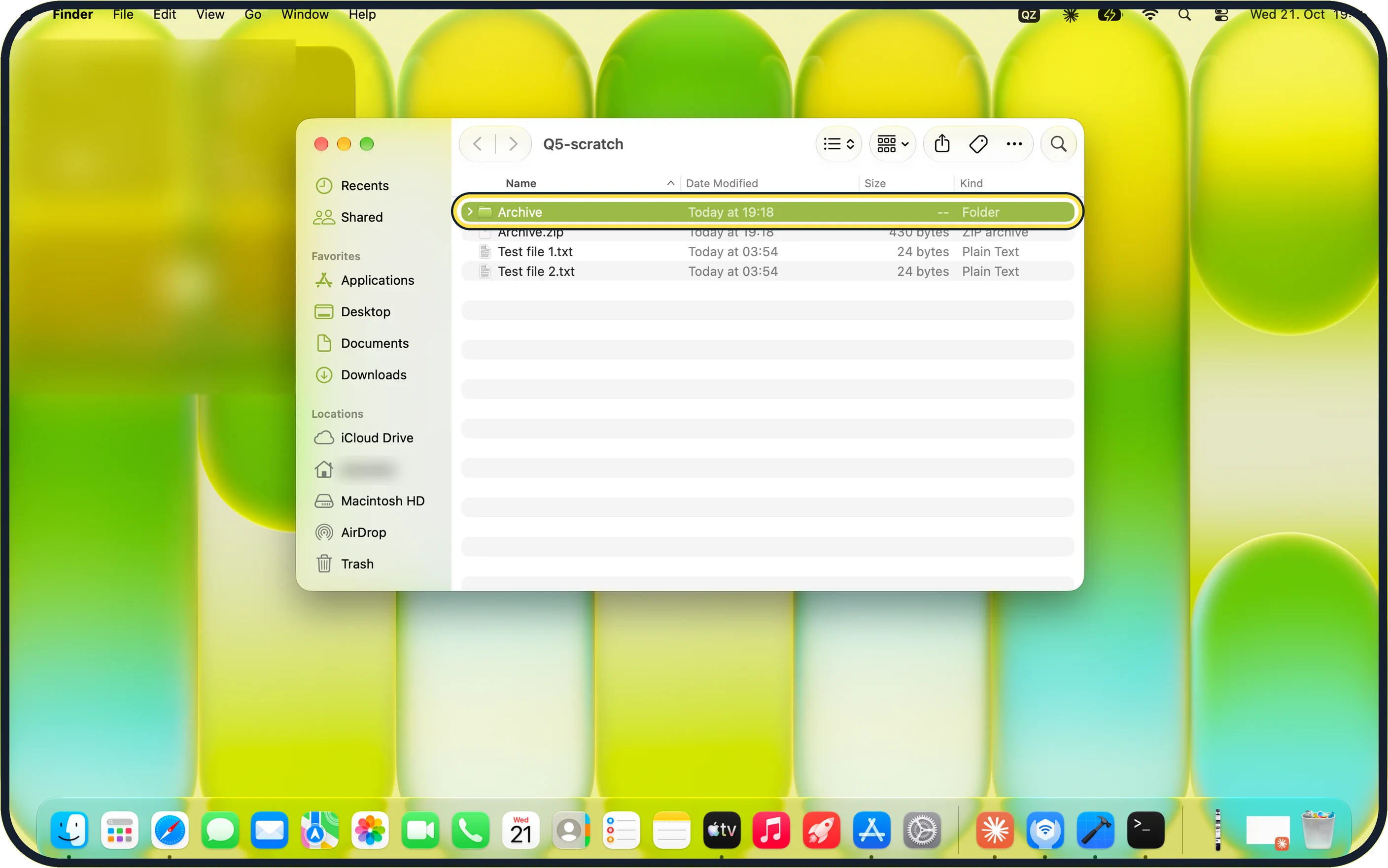Open the File menu
Image resolution: width=1388 pixels, height=868 pixels.
click(x=123, y=14)
